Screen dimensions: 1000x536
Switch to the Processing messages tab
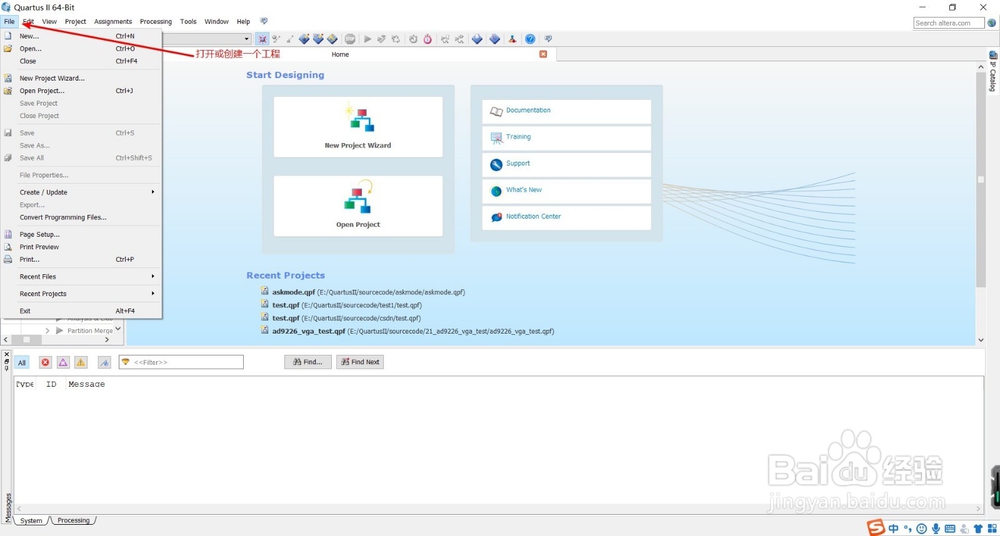tap(73, 521)
